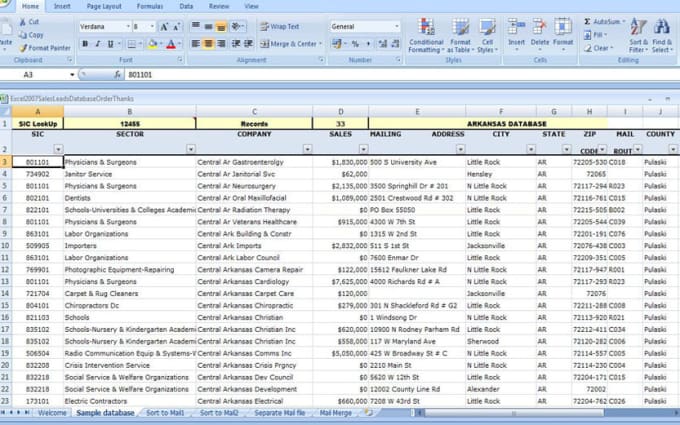Toggle center horizontal alignment

click(x=208, y=44)
